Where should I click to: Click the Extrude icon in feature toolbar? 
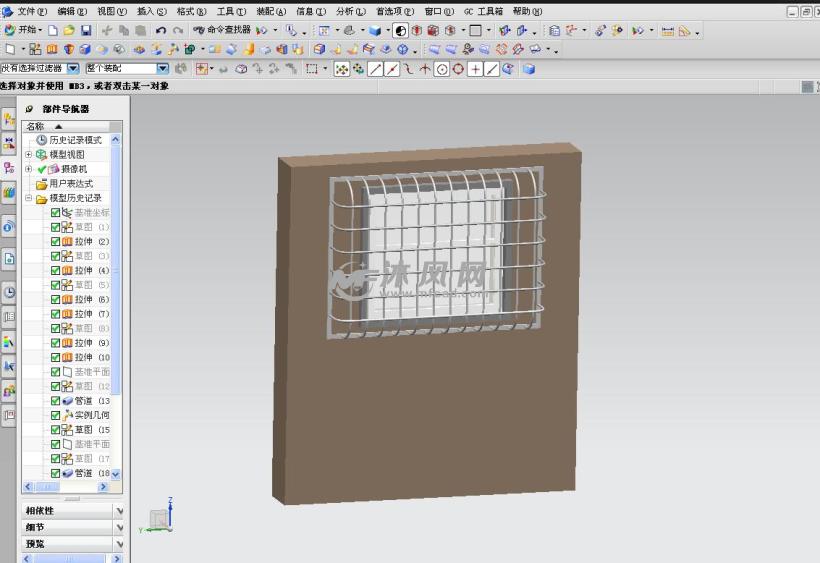[52, 50]
